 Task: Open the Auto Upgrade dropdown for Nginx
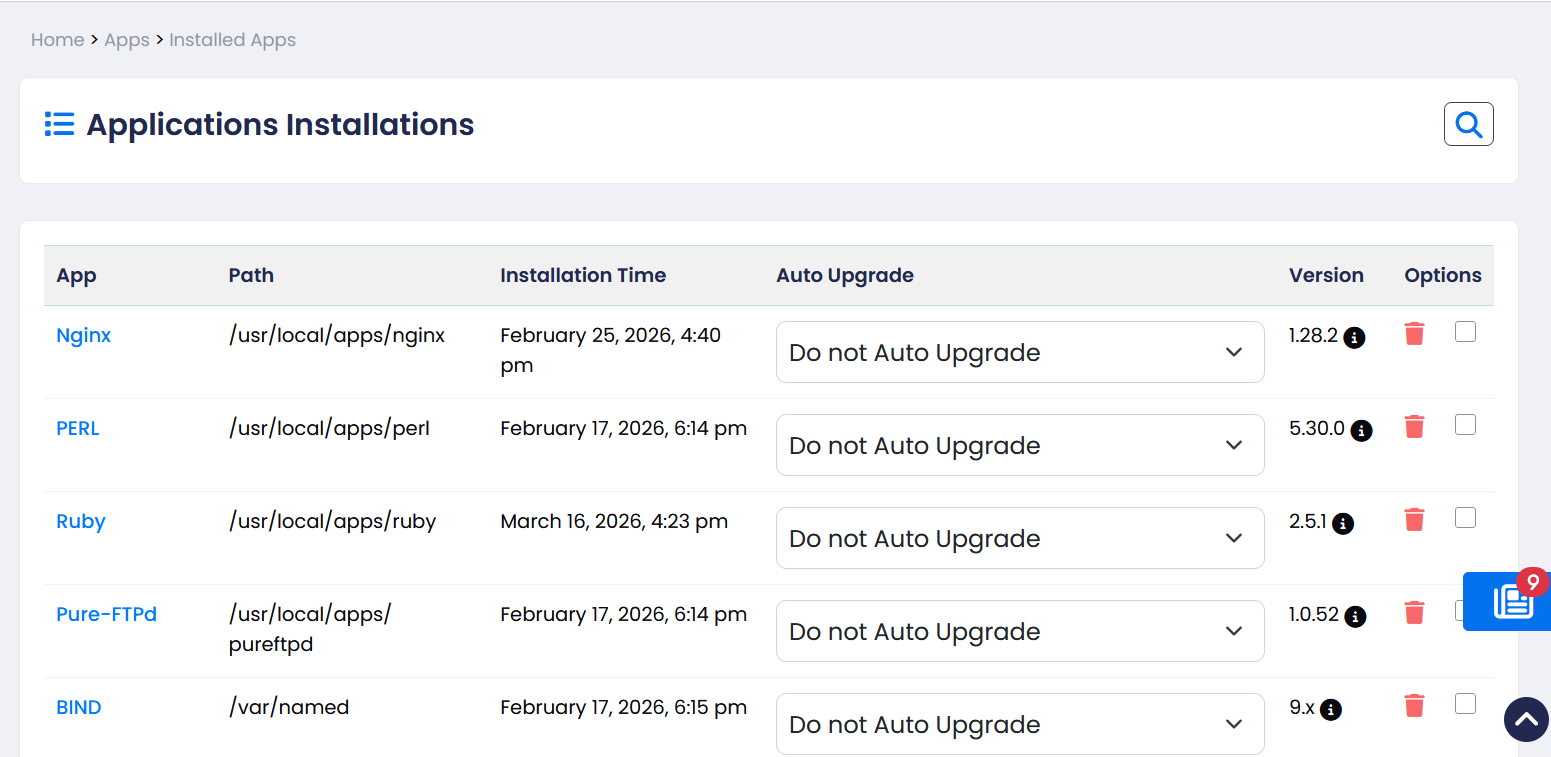[1019, 352]
